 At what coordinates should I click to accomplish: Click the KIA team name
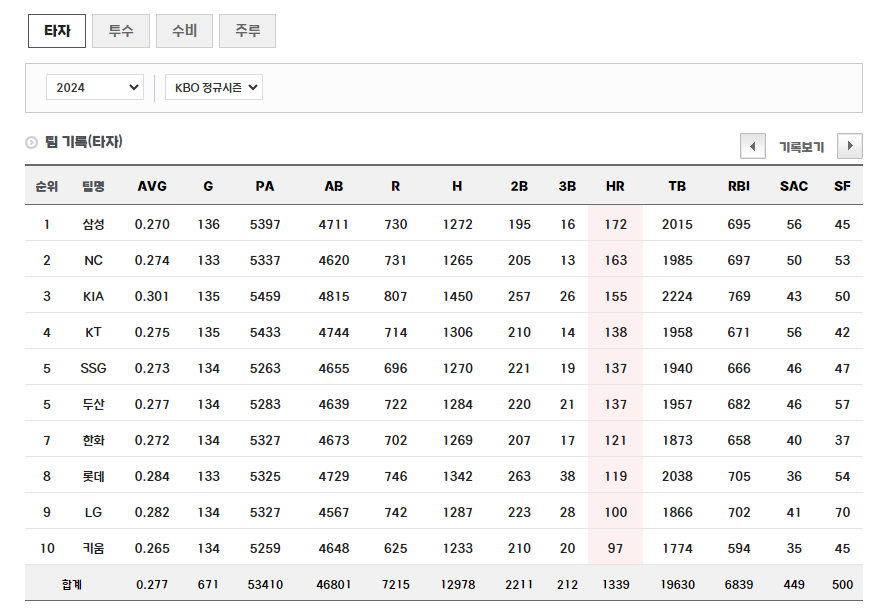click(95, 296)
